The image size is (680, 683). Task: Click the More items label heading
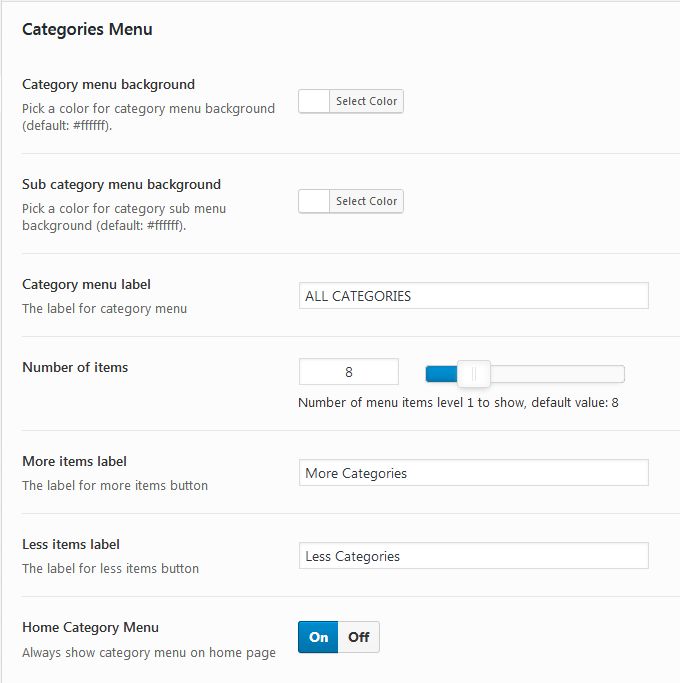(x=74, y=462)
